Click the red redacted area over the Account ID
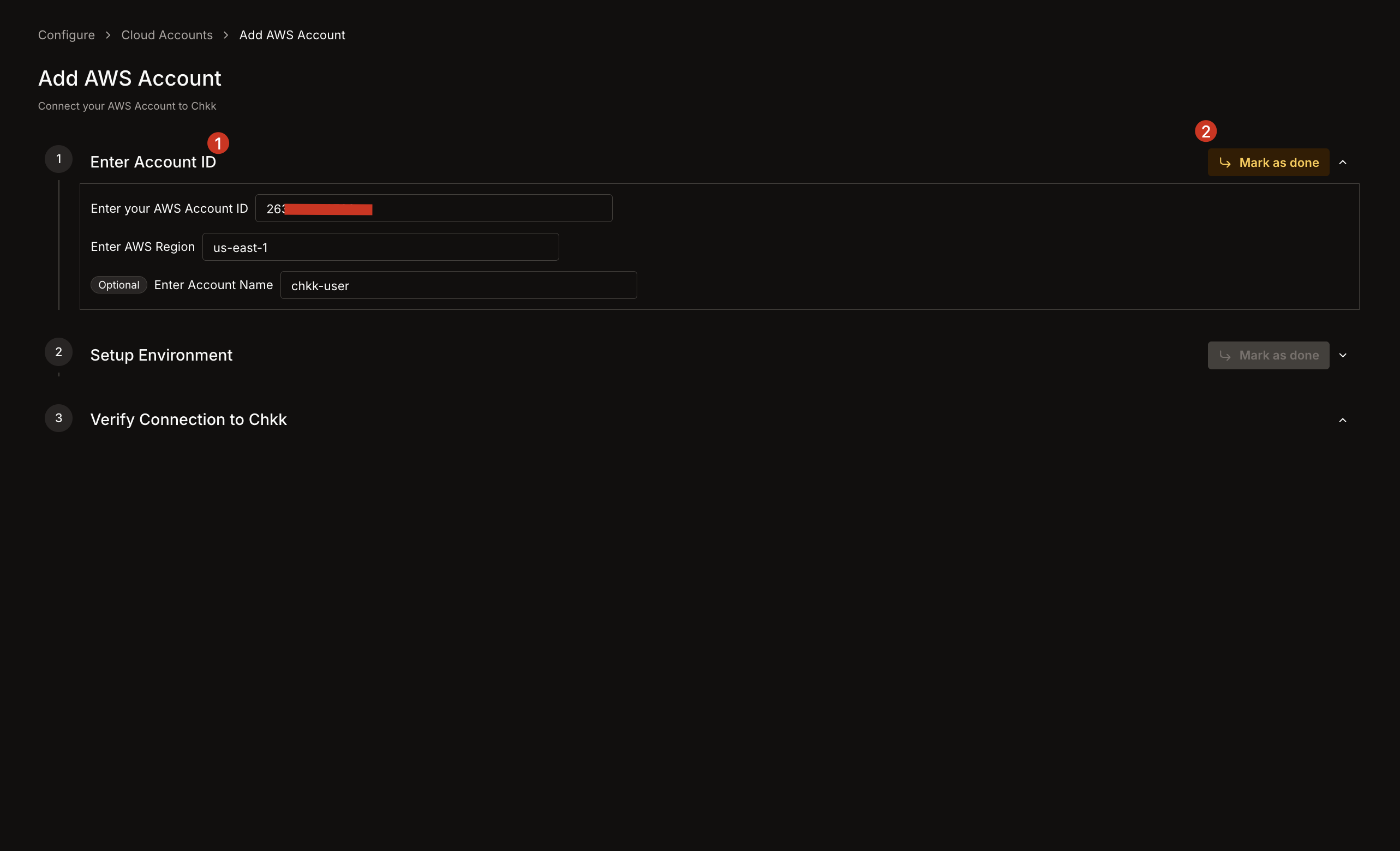 point(328,208)
